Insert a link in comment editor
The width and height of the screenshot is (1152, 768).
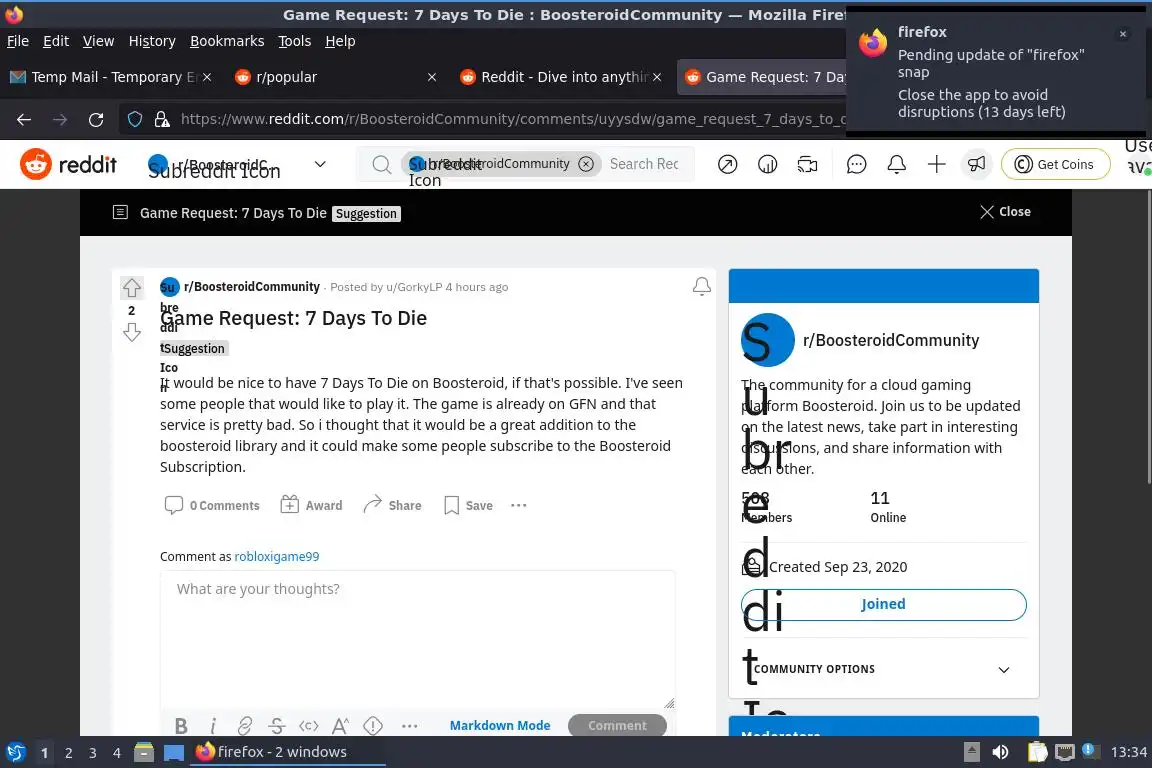(245, 726)
